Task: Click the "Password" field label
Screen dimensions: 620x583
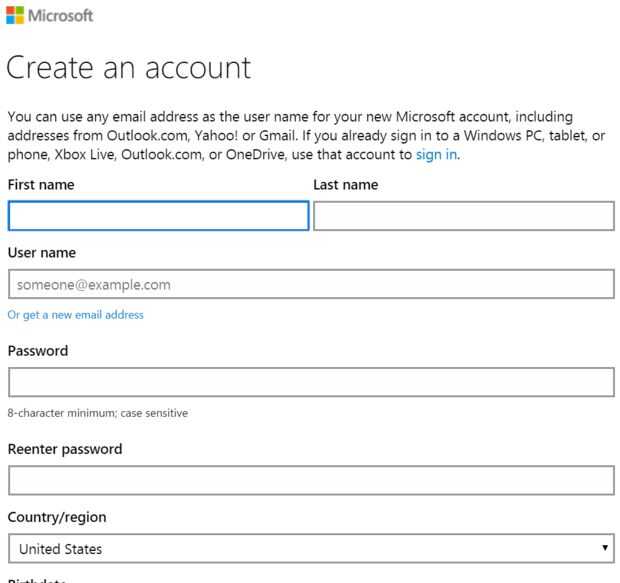Action: coord(38,351)
